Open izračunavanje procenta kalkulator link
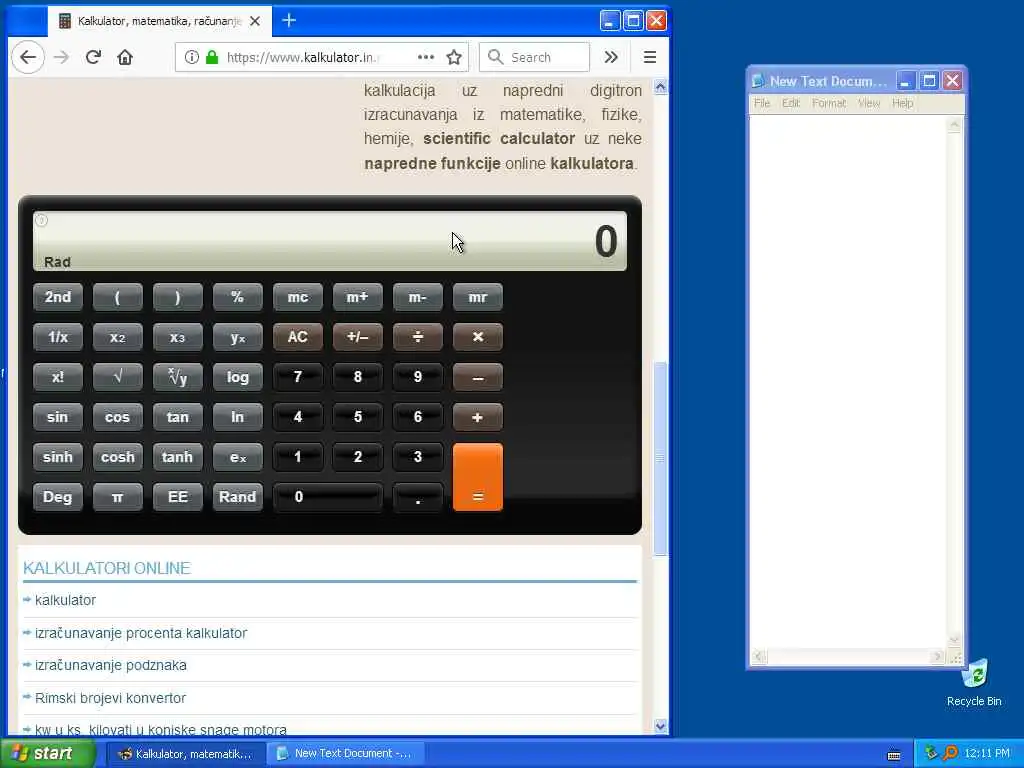 click(x=141, y=633)
